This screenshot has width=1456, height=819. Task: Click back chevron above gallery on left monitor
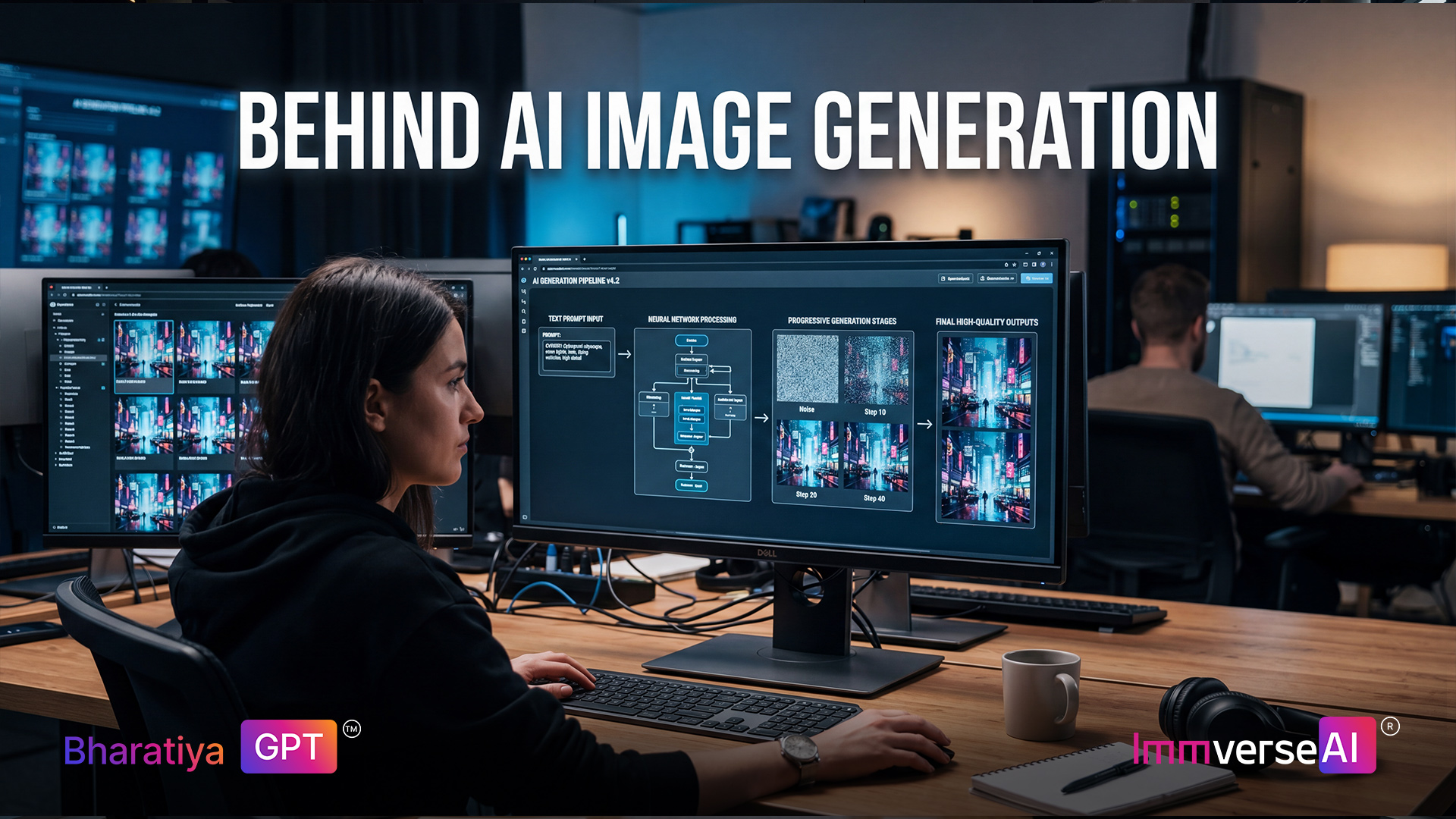pyautogui.click(x=115, y=305)
